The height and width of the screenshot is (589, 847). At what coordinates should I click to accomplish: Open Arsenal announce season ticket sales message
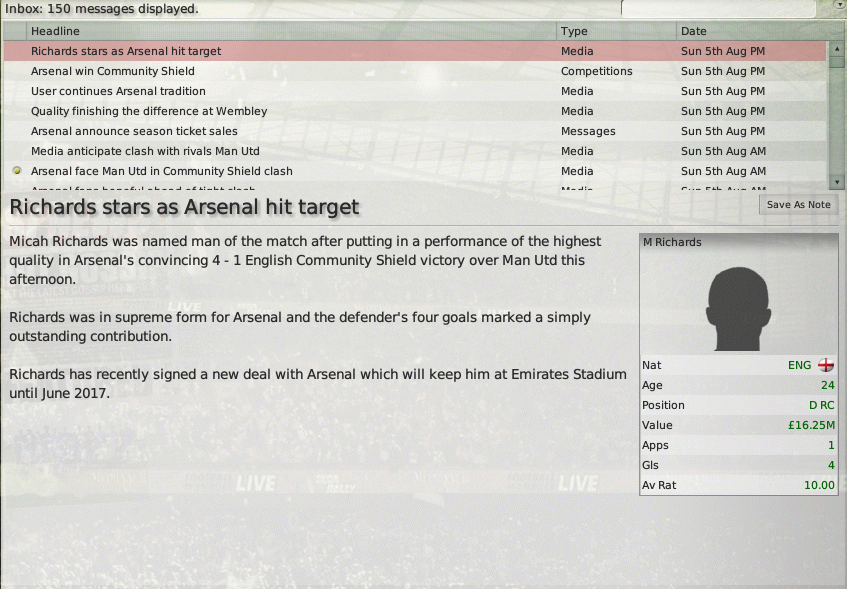click(x=415, y=131)
